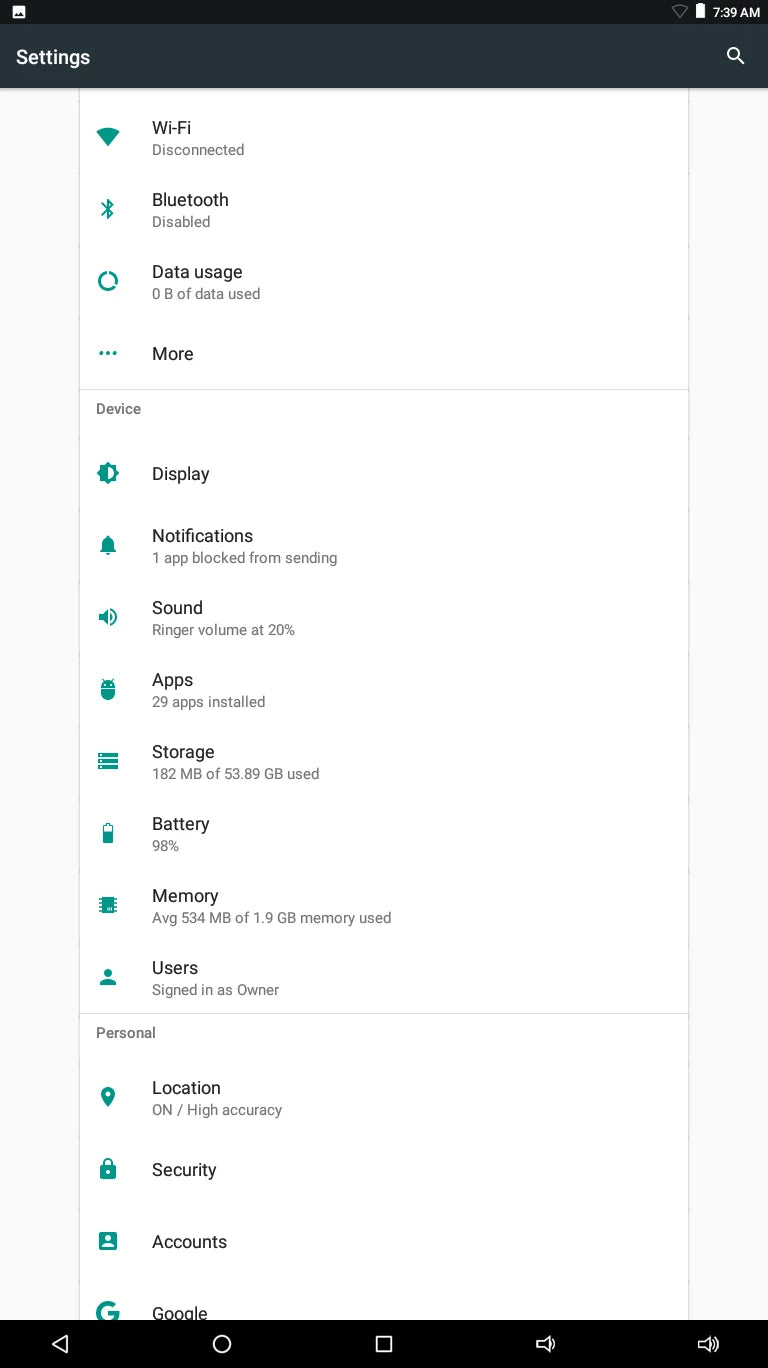Tap the Notifications bell icon
The image size is (768, 1368).
point(108,545)
